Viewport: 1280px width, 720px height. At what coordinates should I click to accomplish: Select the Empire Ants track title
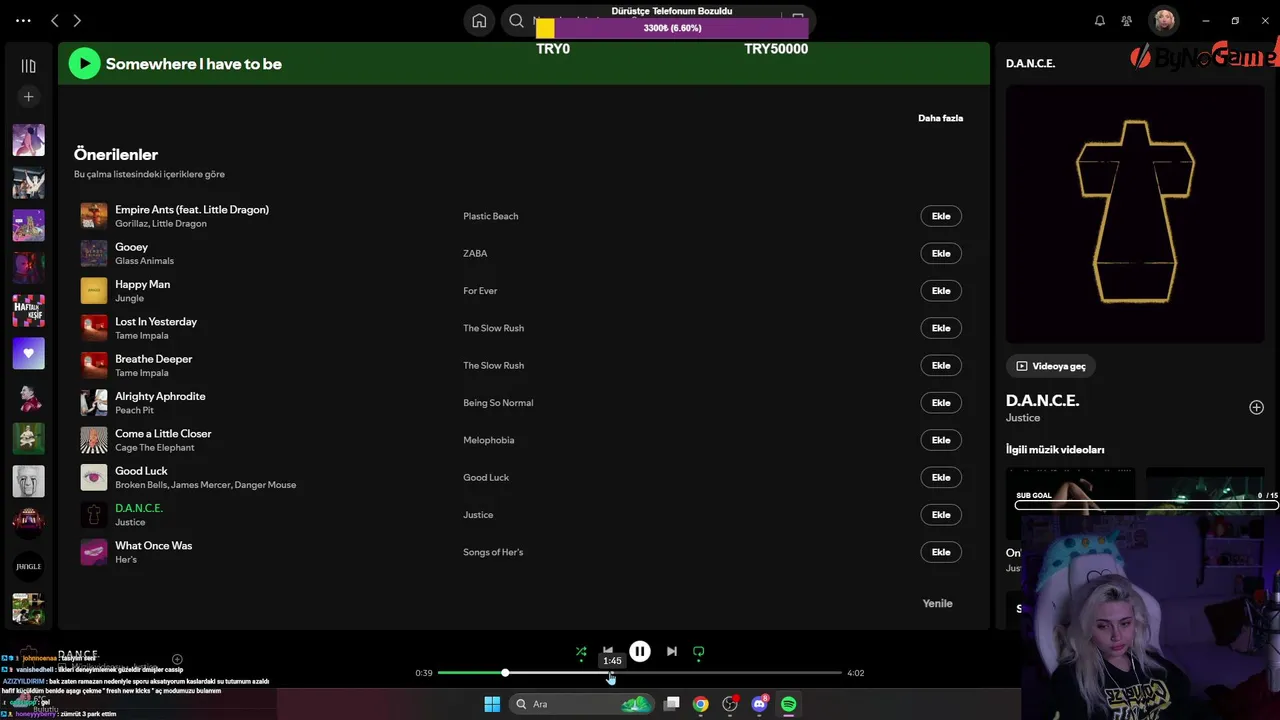(192, 209)
